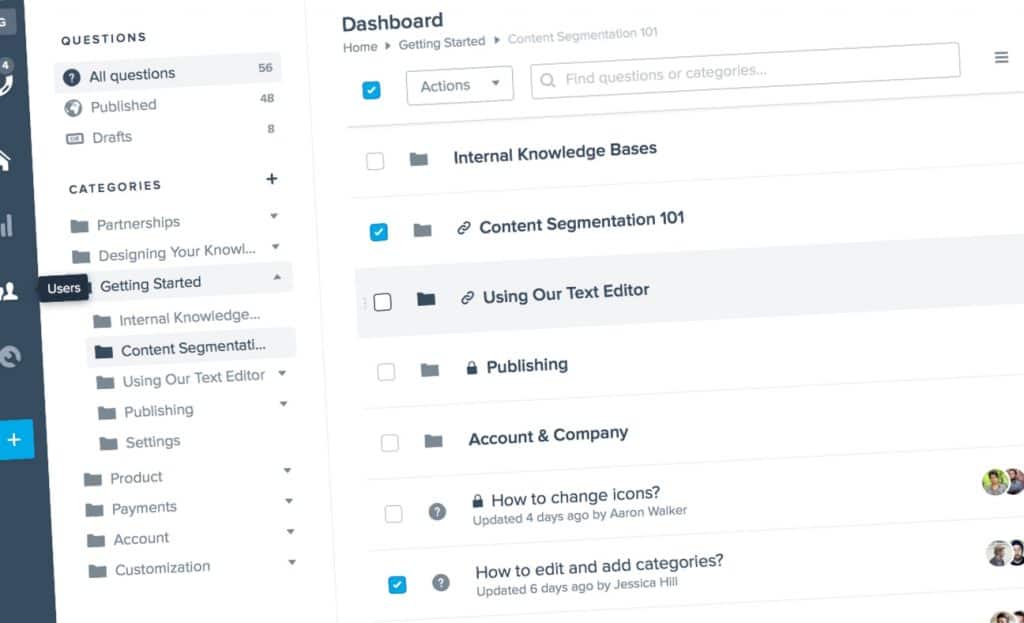Click the lock icon beside Publishing row
This screenshot has width=1024, height=623.
[472, 368]
